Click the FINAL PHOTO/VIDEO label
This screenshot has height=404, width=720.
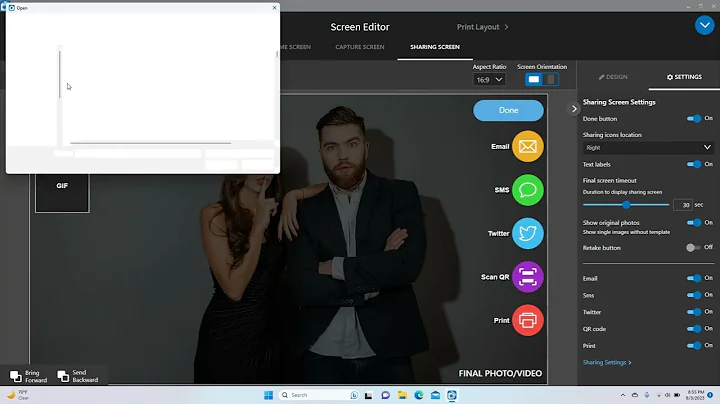pos(500,373)
